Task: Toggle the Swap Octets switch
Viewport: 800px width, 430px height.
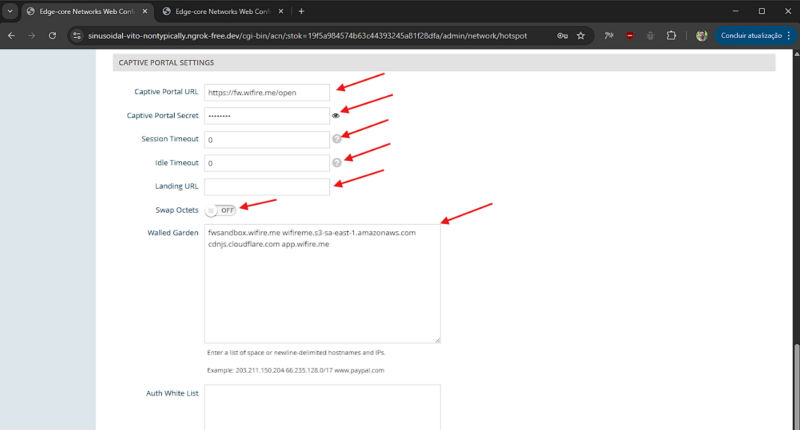Action: coord(220,210)
